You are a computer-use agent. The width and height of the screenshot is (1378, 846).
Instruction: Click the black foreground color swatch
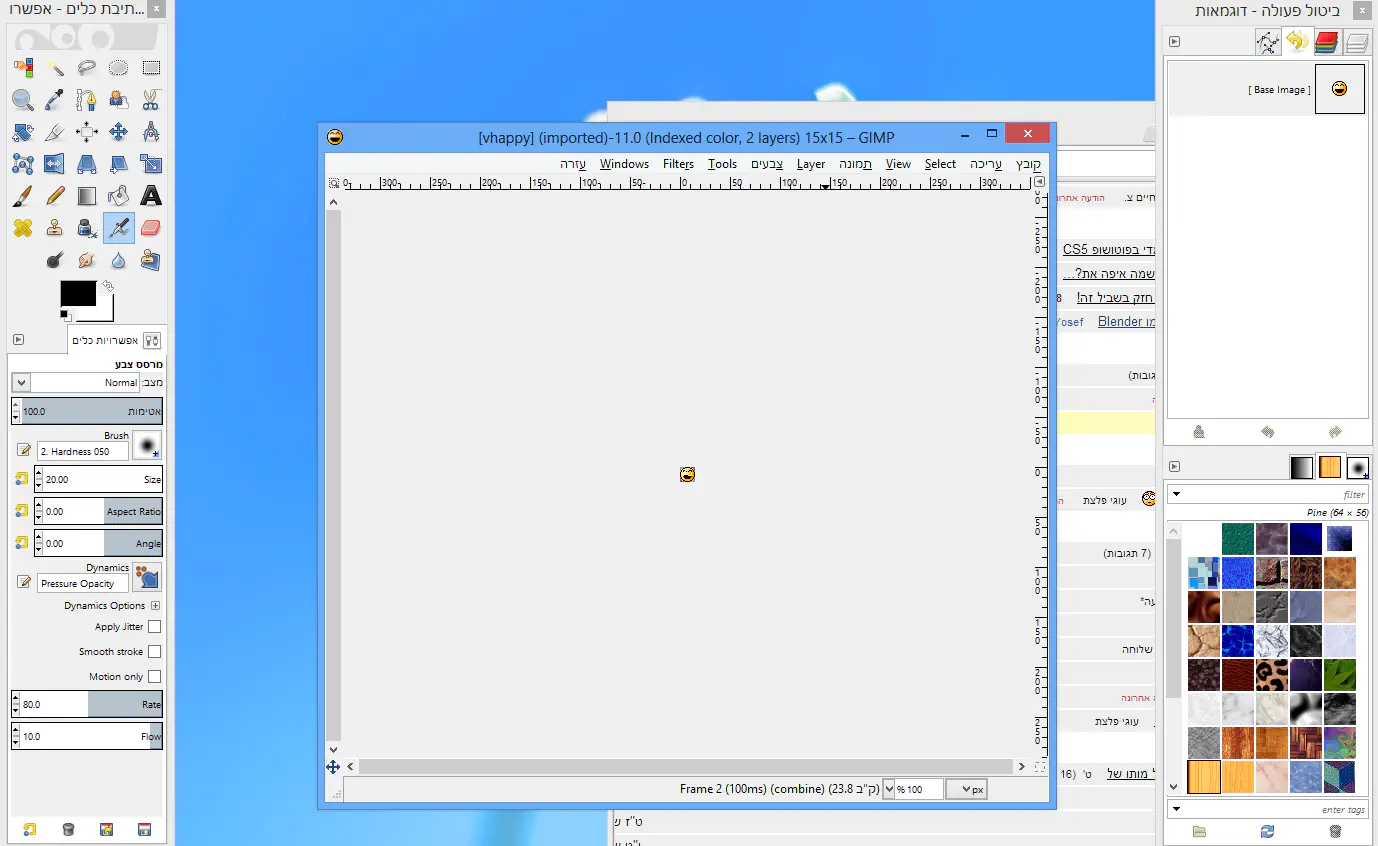pyautogui.click(x=78, y=293)
